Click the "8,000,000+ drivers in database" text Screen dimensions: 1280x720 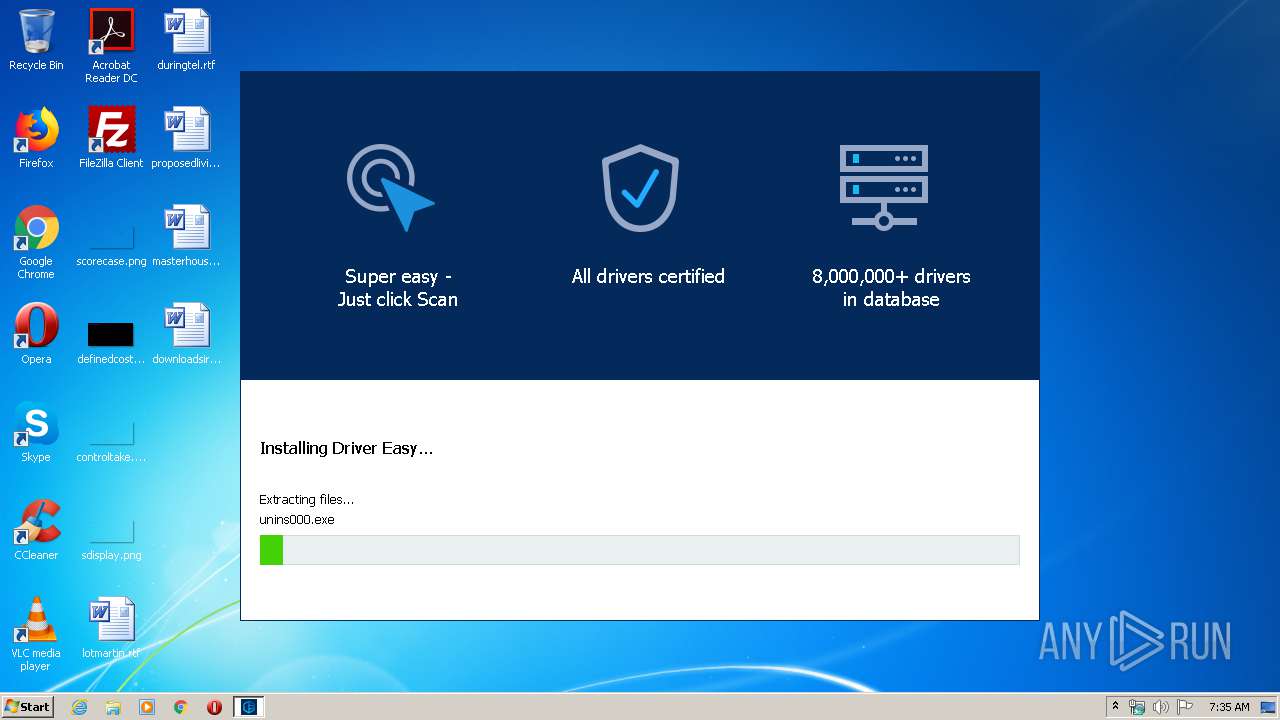click(891, 288)
